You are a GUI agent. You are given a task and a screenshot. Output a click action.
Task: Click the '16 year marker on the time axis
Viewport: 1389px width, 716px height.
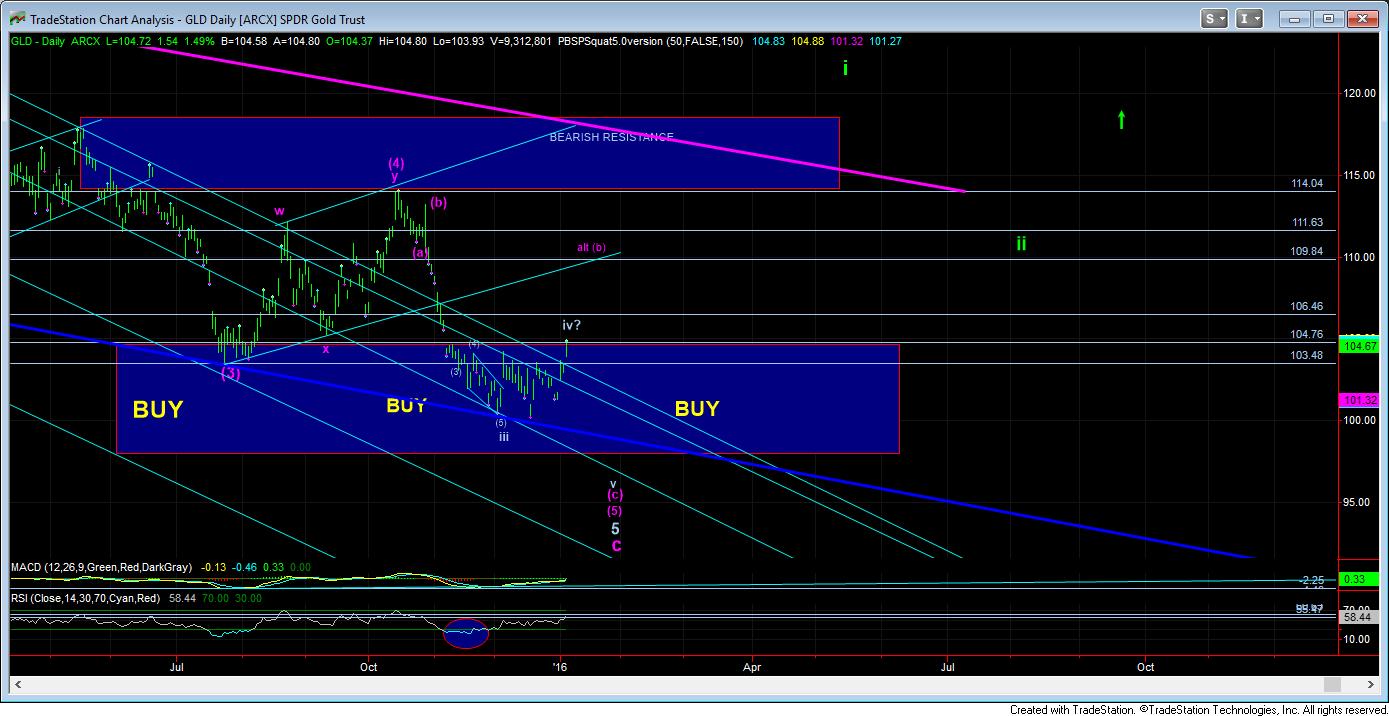pyautogui.click(x=561, y=667)
